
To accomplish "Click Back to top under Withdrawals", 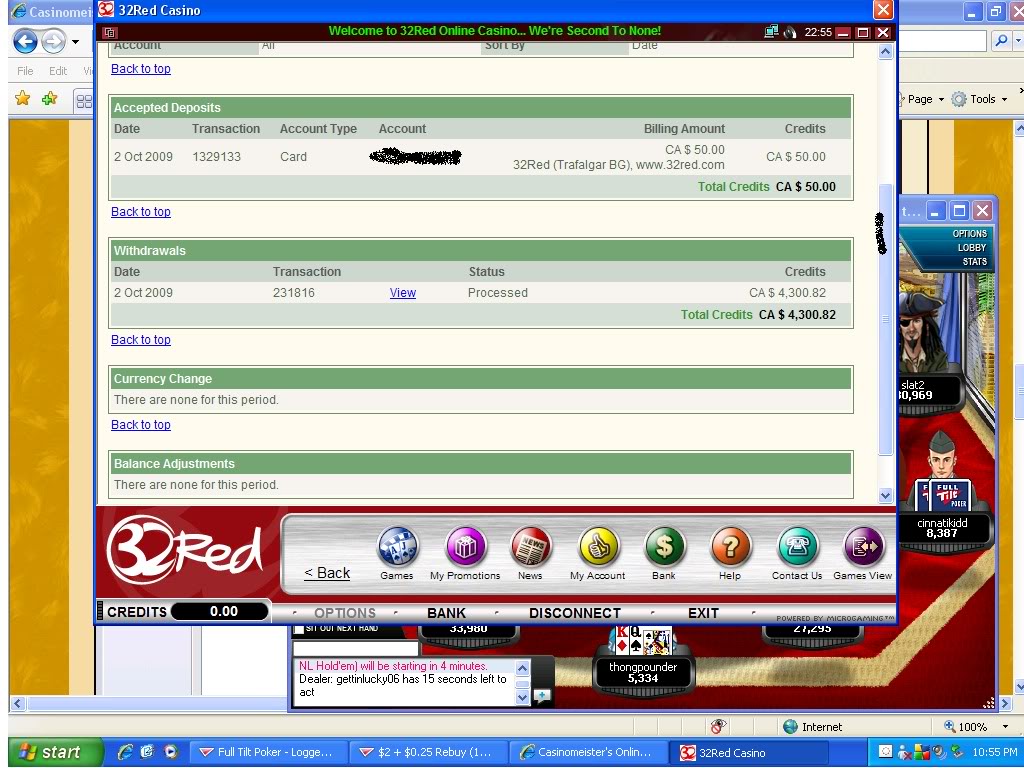I will coord(141,340).
